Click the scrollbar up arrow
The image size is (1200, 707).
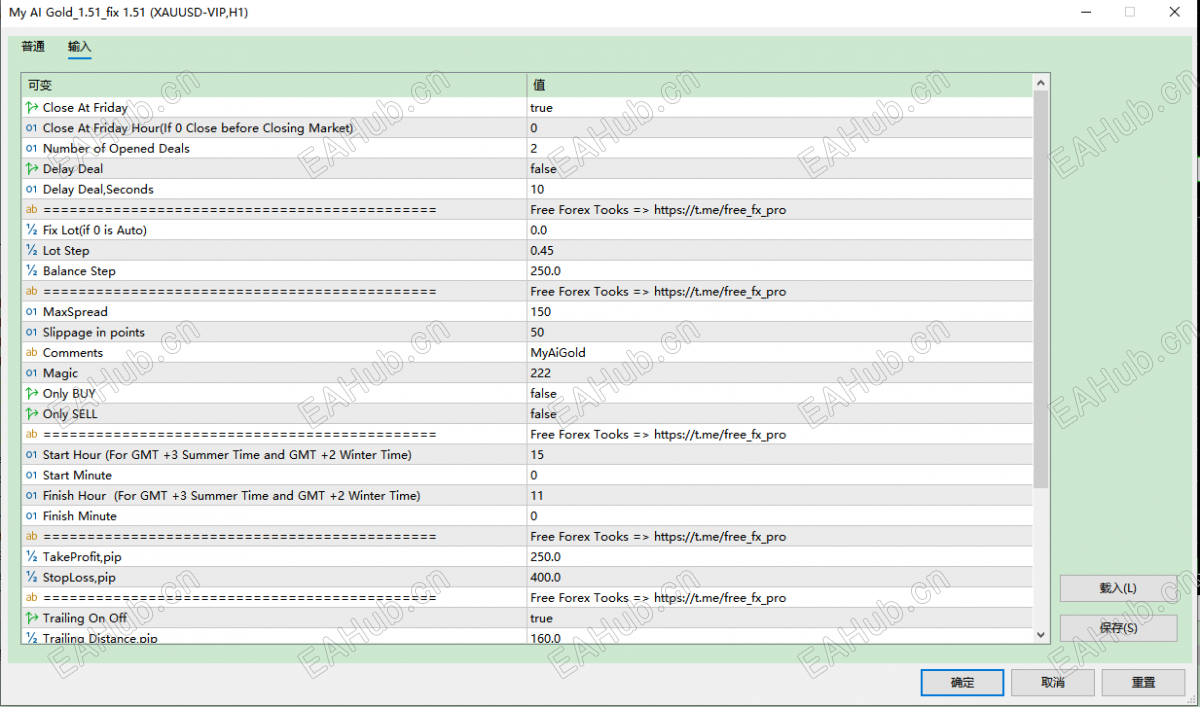[x=1041, y=84]
